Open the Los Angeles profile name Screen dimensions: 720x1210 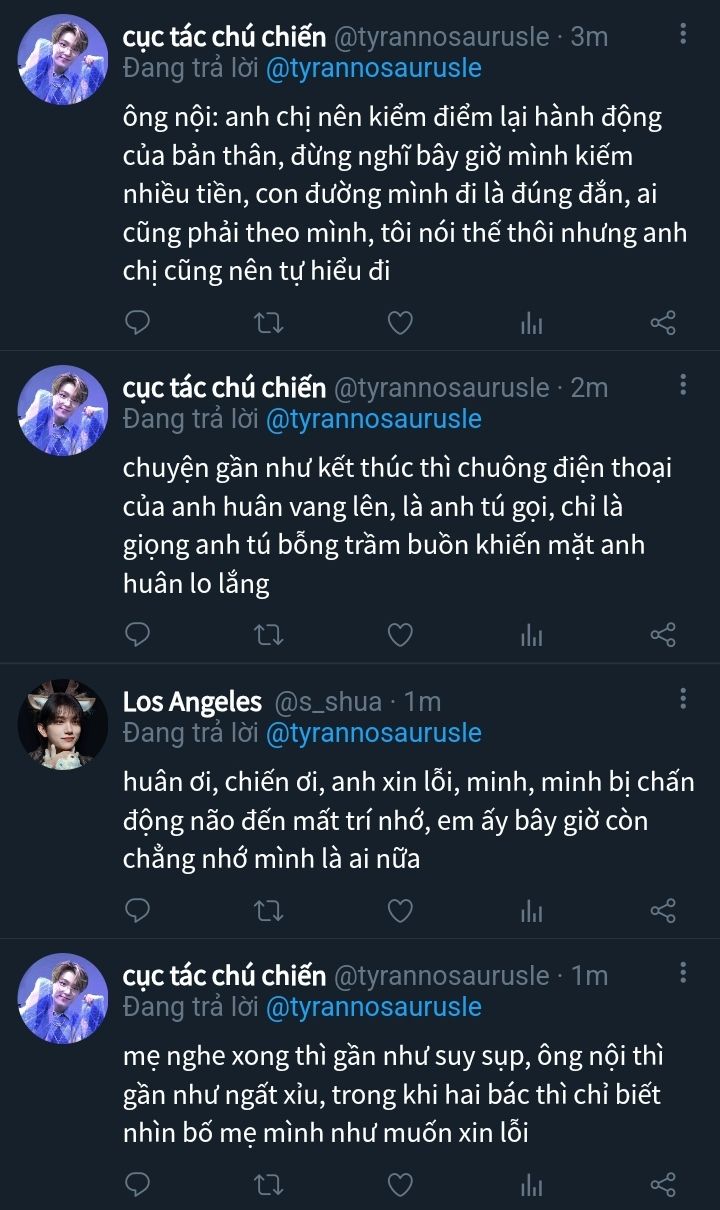(192, 702)
